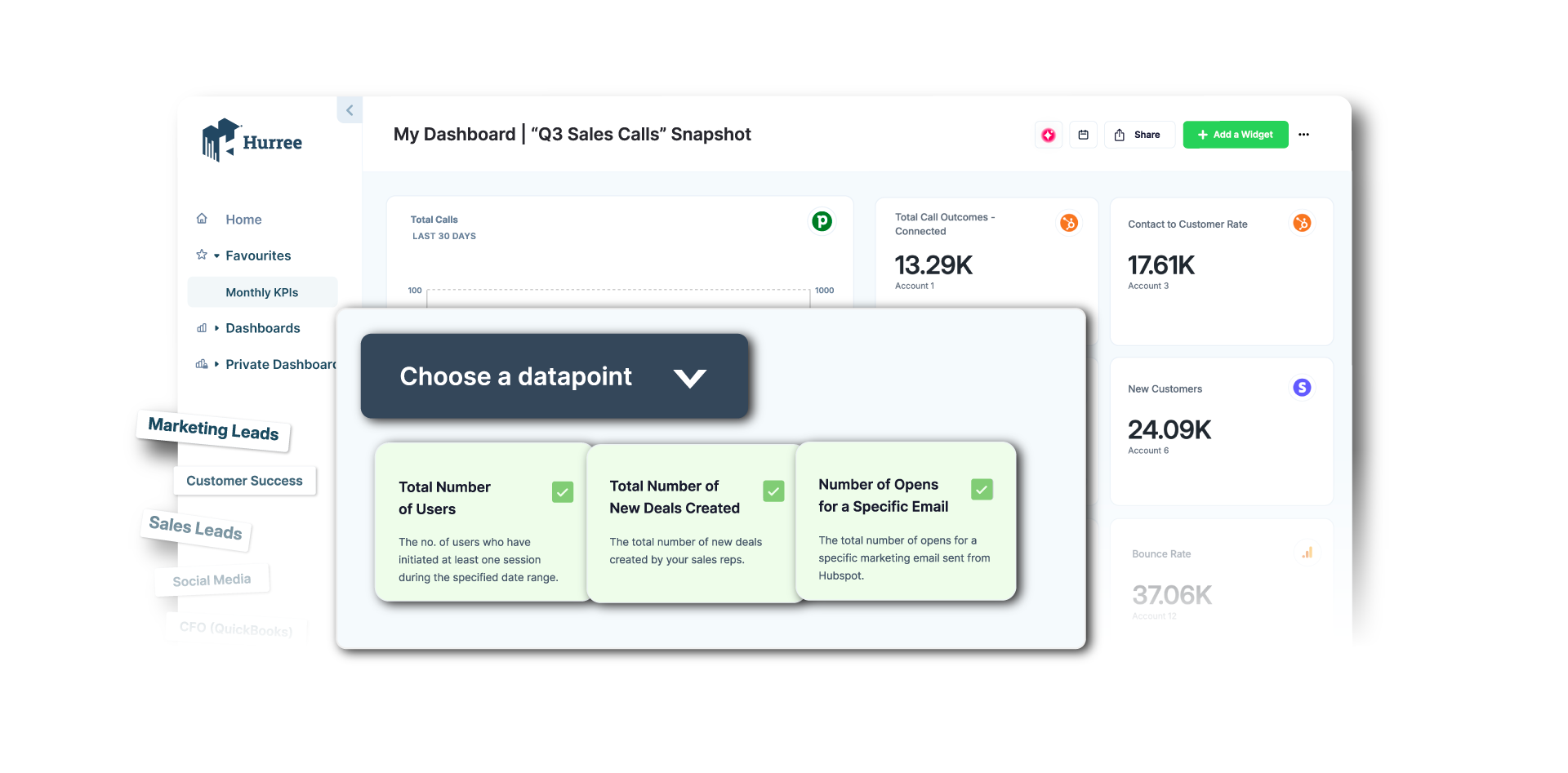
Task: Select the Social Media tag
Action: (212, 580)
